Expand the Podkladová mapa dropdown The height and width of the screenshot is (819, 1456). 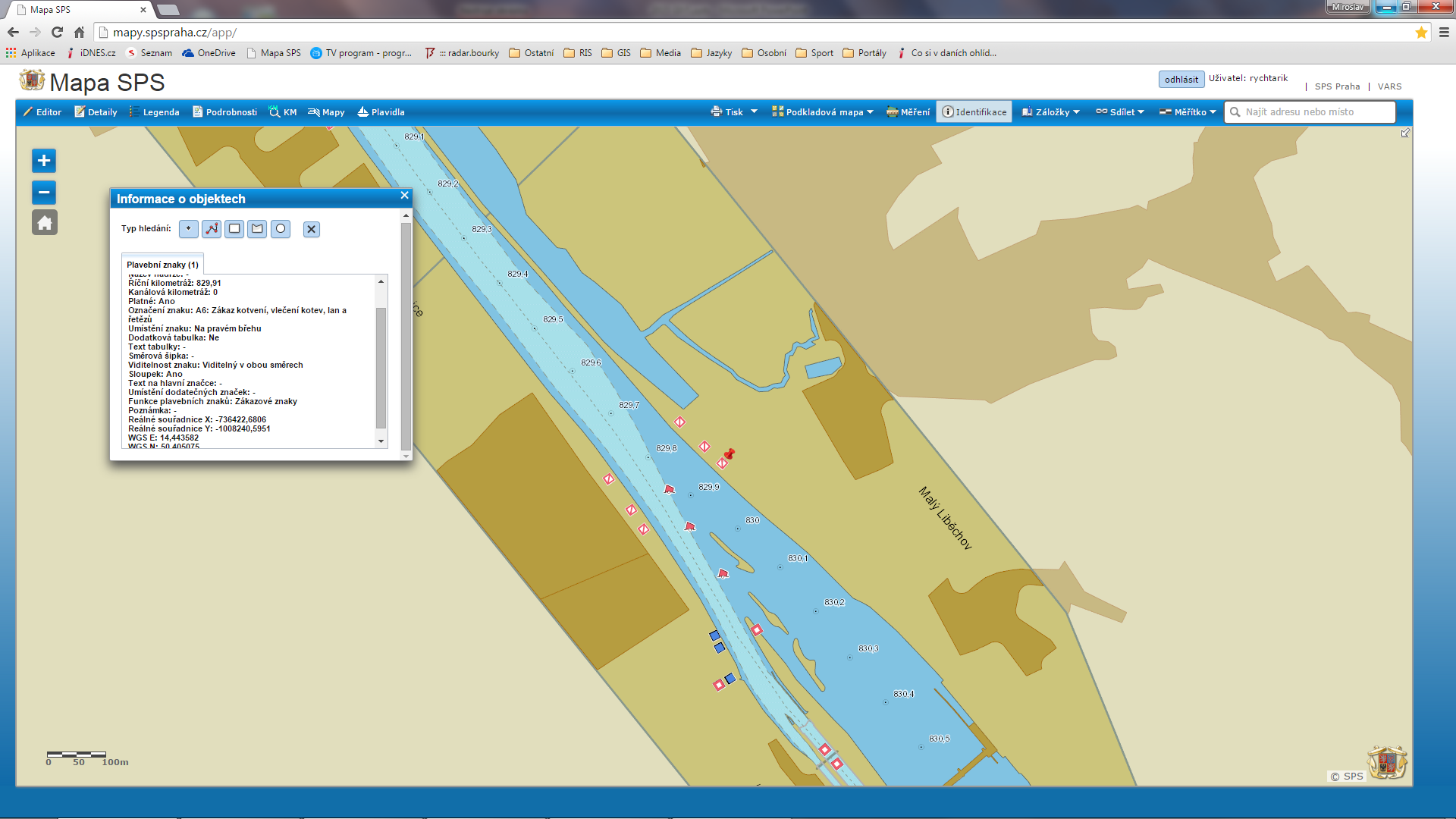[x=823, y=112]
